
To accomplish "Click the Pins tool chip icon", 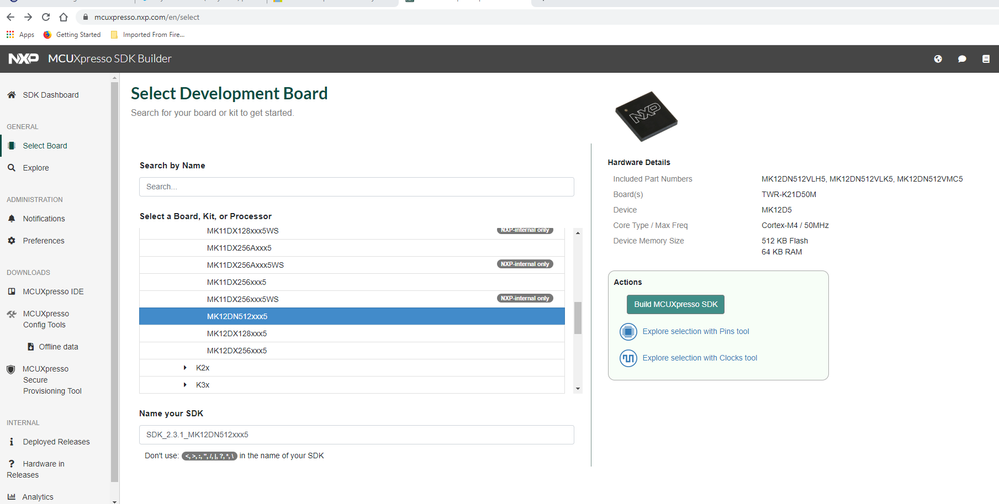I will tap(628, 331).
